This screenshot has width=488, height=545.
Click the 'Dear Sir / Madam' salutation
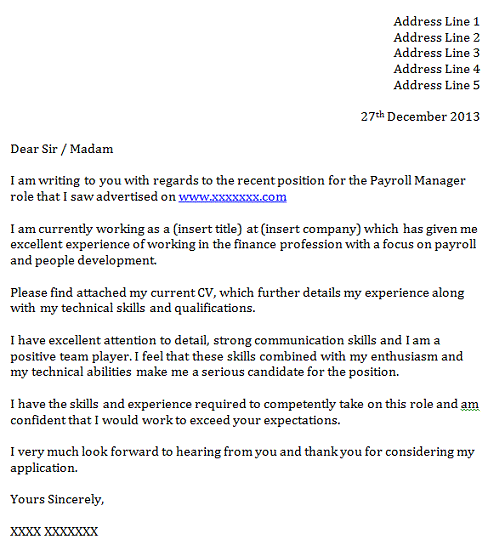[x=62, y=149]
